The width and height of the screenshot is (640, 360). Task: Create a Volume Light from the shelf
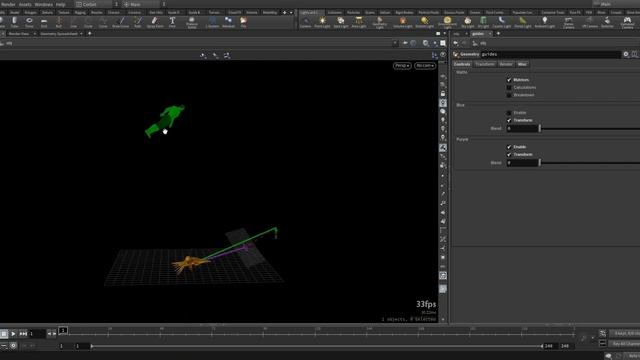pyautogui.click(x=403, y=22)
